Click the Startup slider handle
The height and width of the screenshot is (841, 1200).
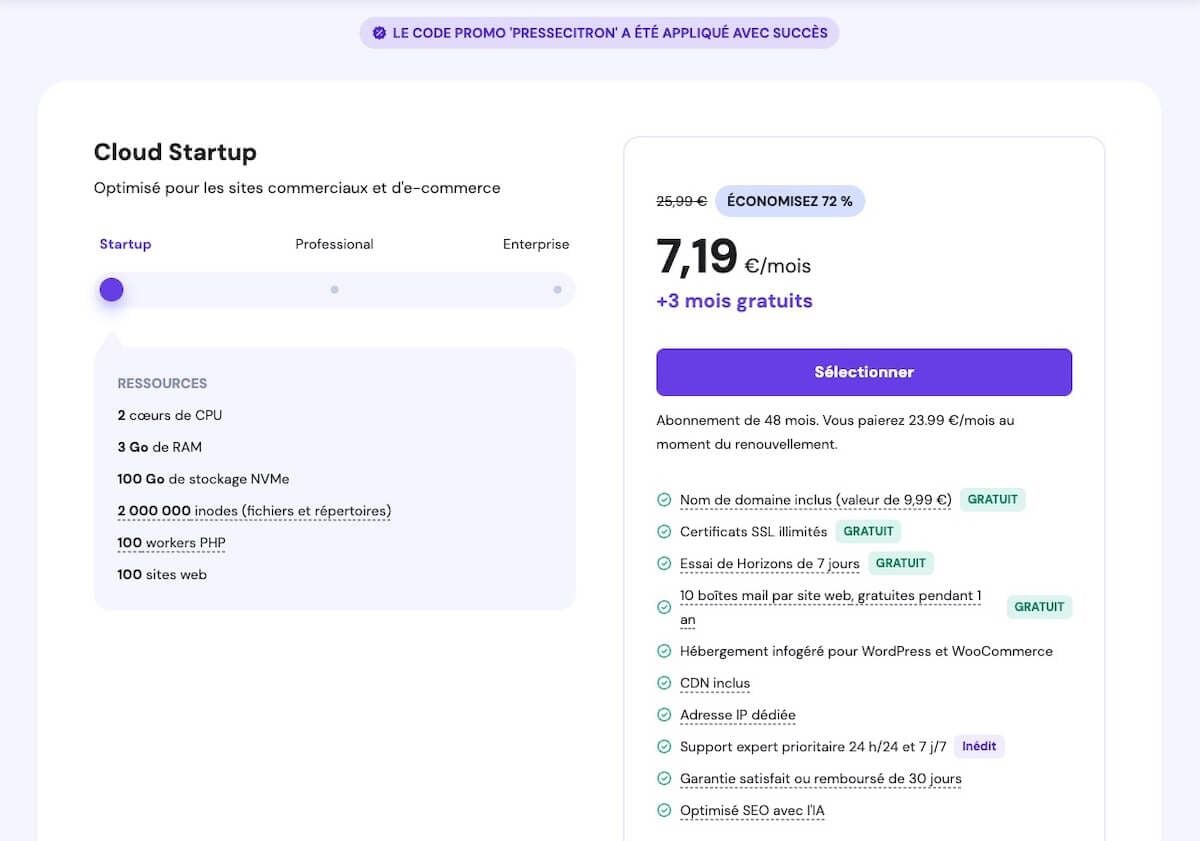point(111,290)
